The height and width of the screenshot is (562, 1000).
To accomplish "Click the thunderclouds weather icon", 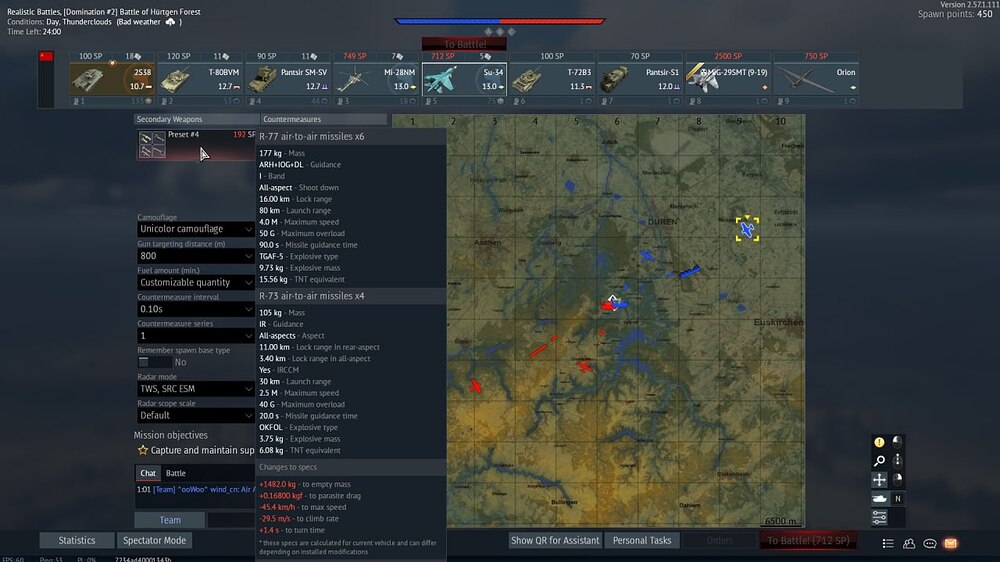I will tap(170, 22).
